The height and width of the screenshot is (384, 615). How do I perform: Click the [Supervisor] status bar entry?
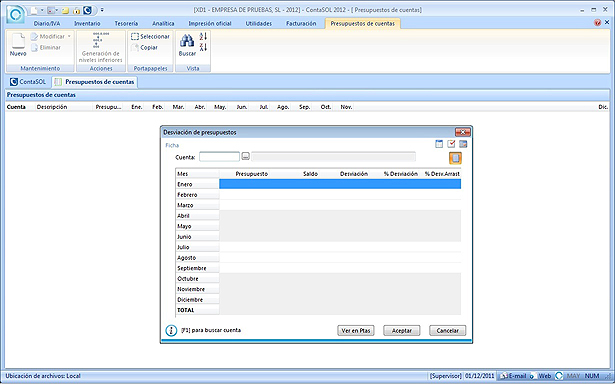(x=446, y=376)
